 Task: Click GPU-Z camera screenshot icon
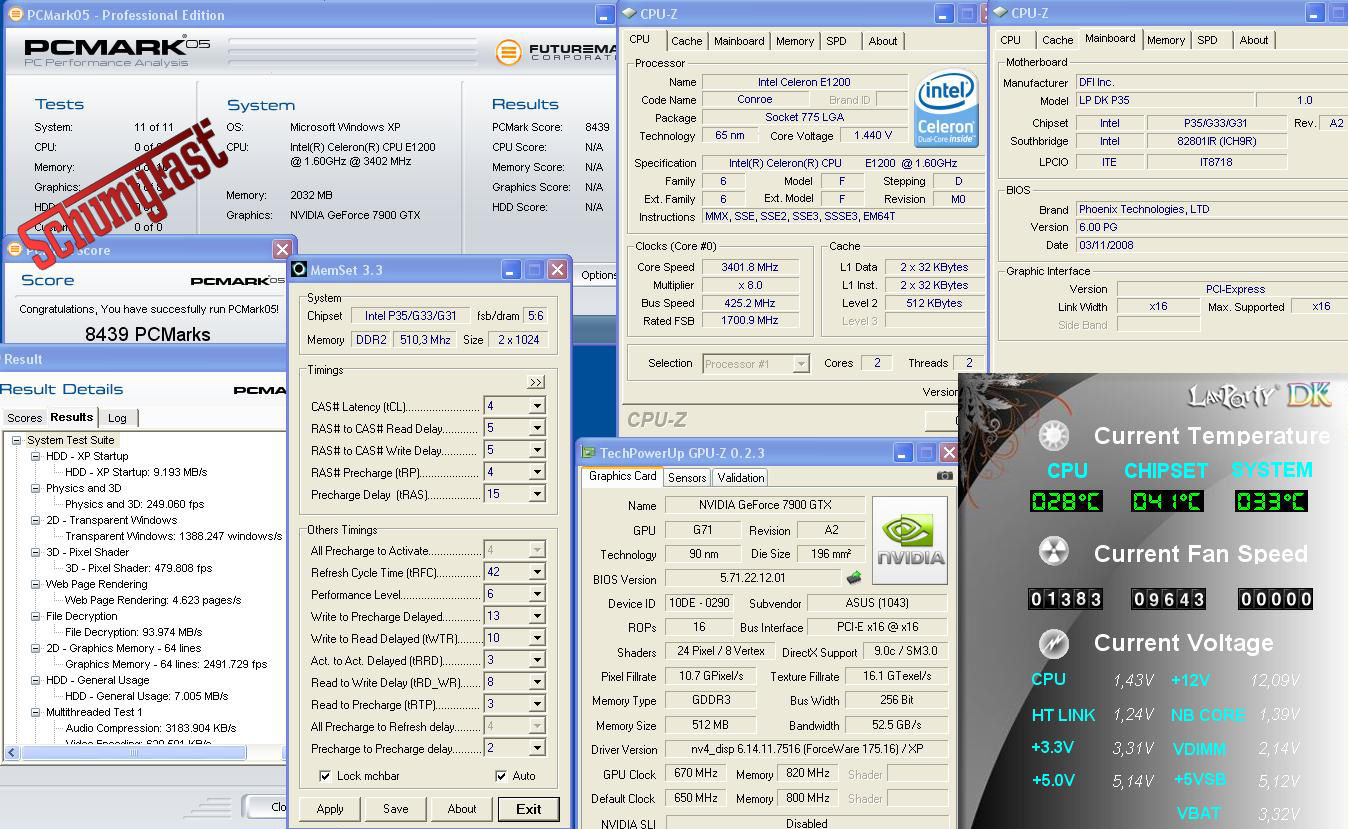[x=944, y=476]
